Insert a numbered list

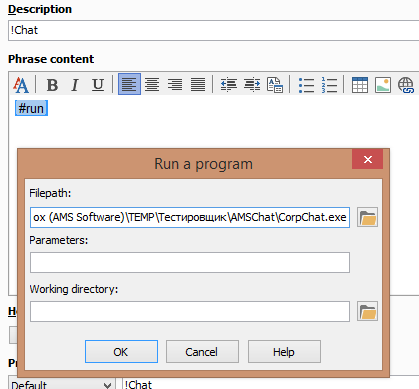coord(329,85)
